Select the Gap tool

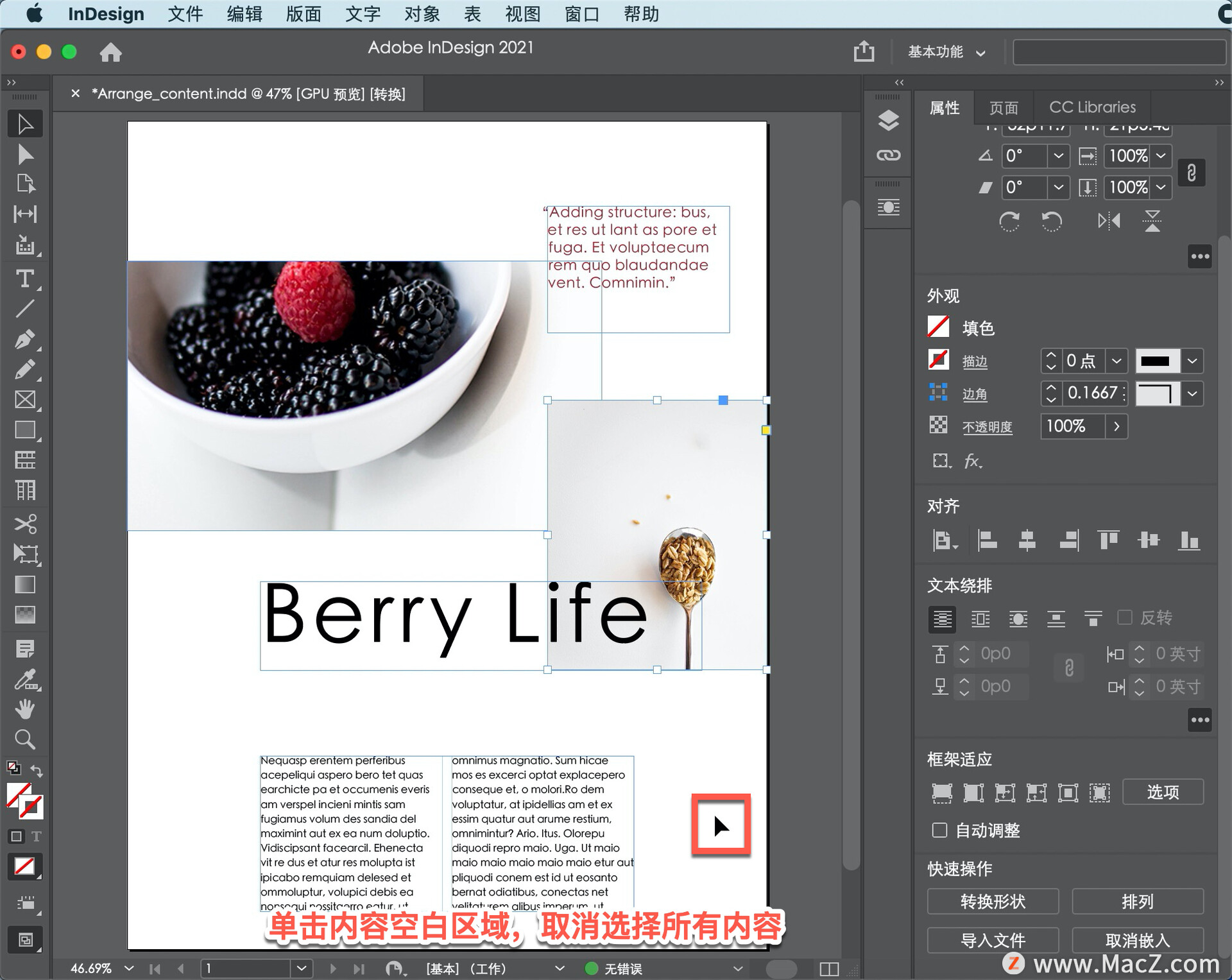coord(25,214)
